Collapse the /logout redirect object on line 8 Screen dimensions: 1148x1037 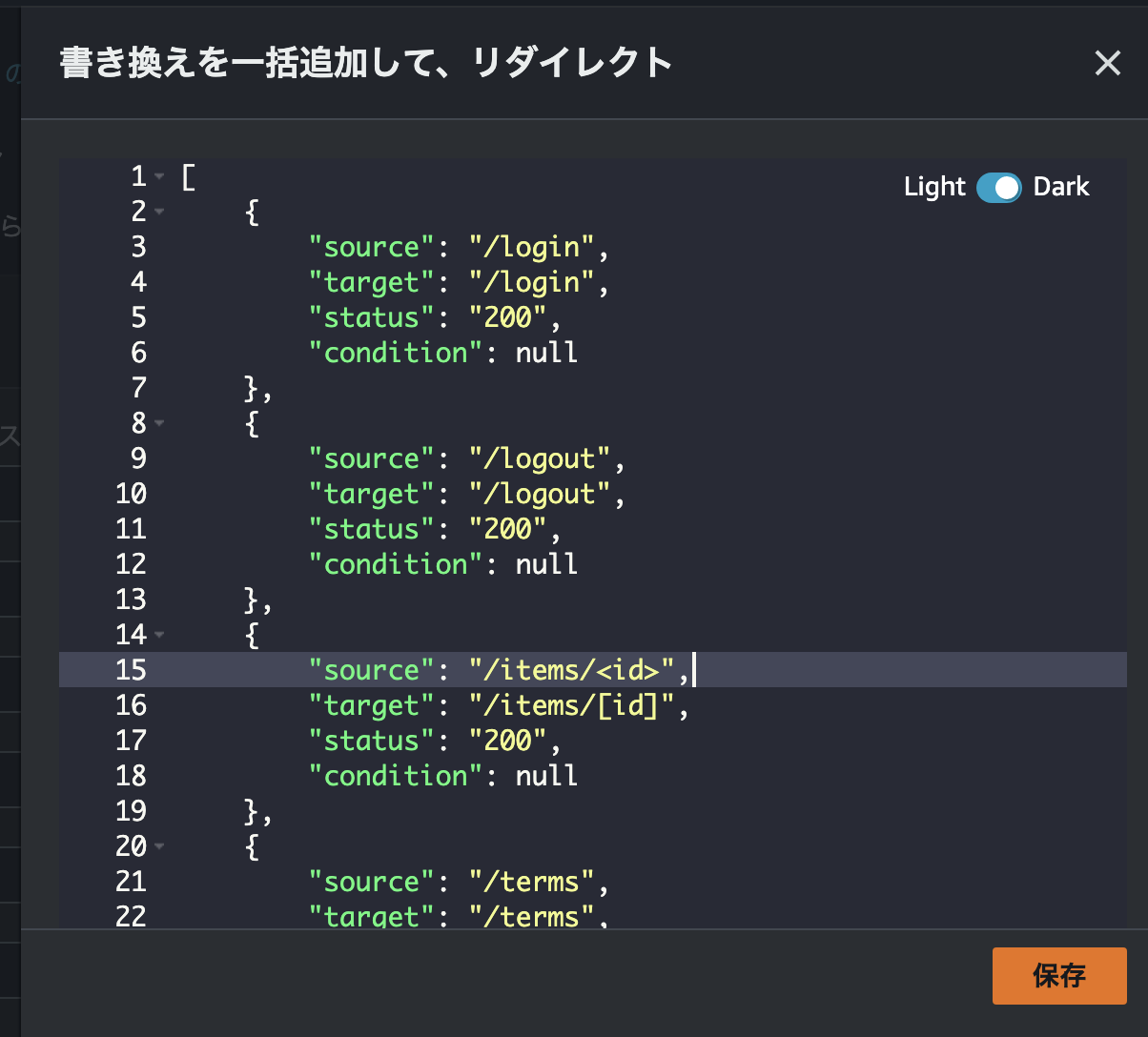coord(162,422)
